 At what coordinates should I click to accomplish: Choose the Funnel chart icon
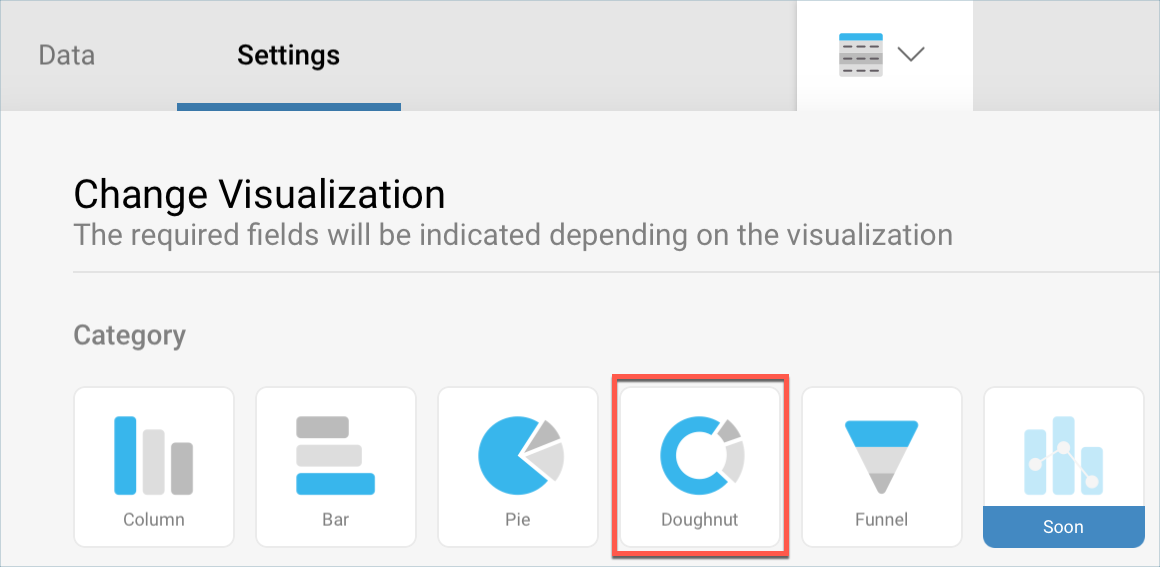pos(881,456)
